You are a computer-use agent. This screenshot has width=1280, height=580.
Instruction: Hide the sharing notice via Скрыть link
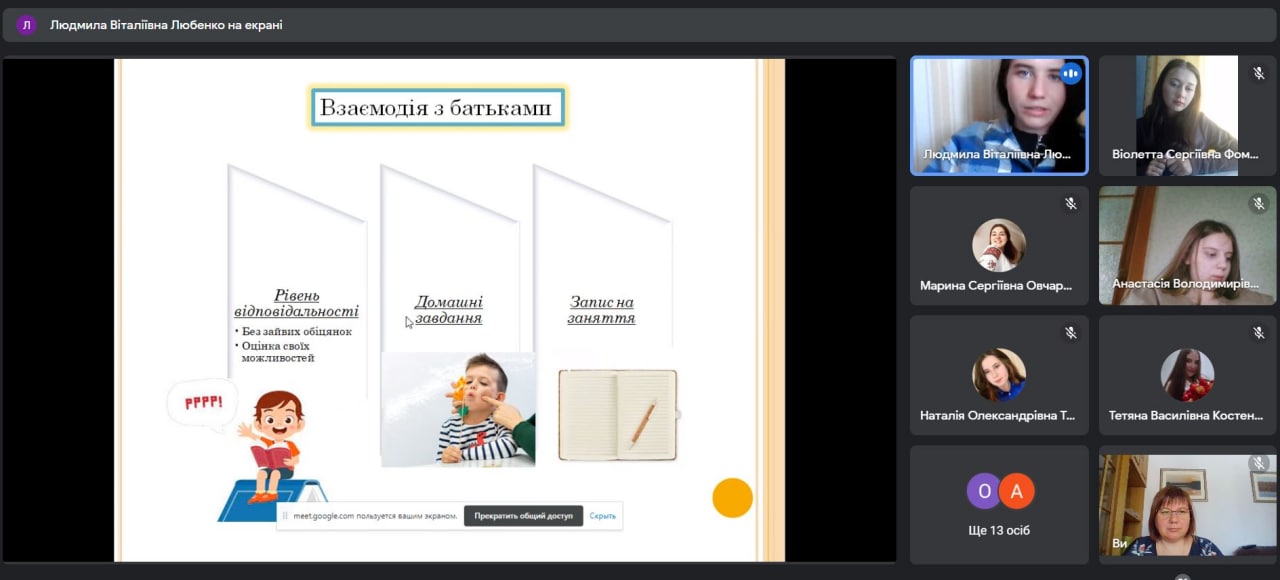[602, 516]
